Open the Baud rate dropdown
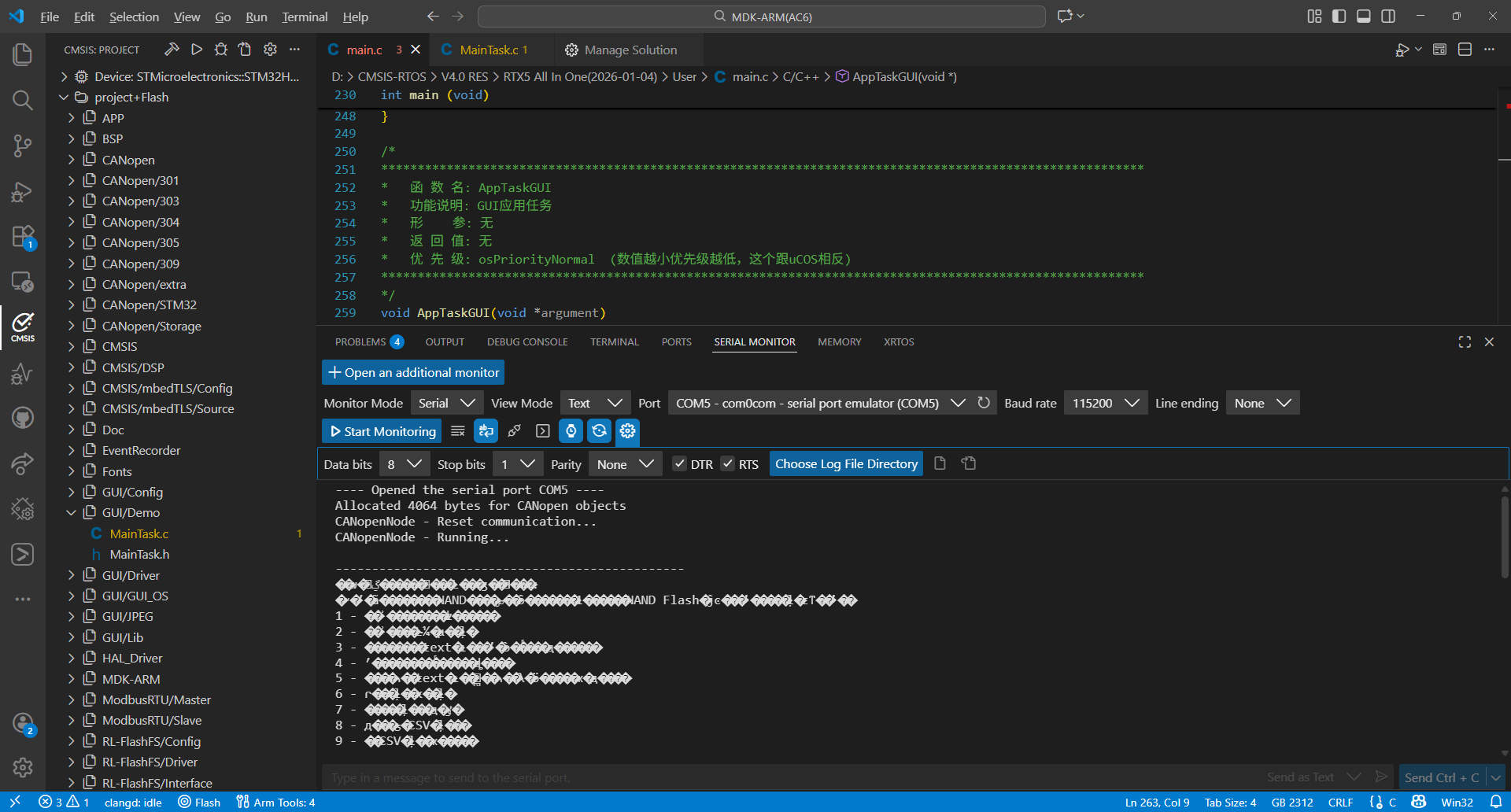 [x=1105, y=403]
